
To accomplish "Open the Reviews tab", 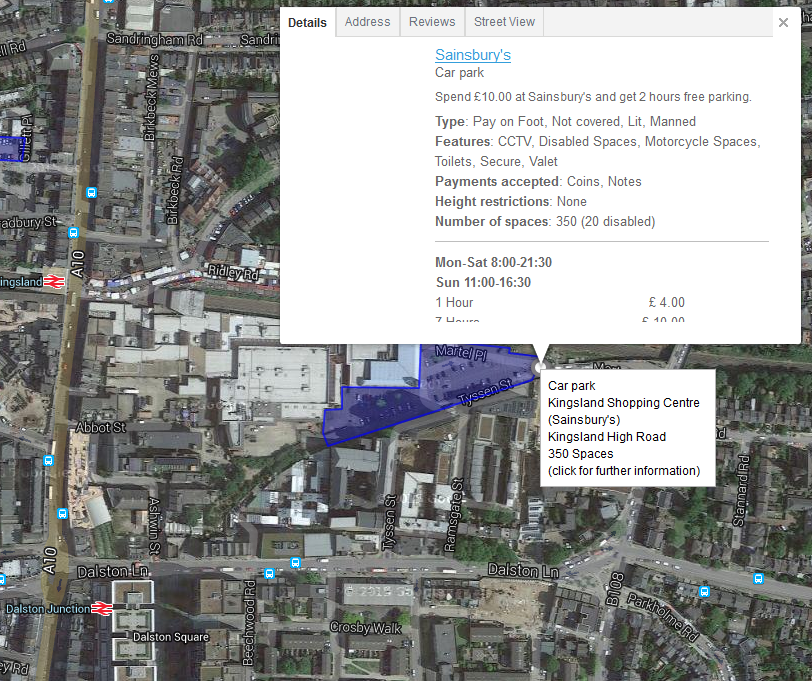I will click(432, 22).
